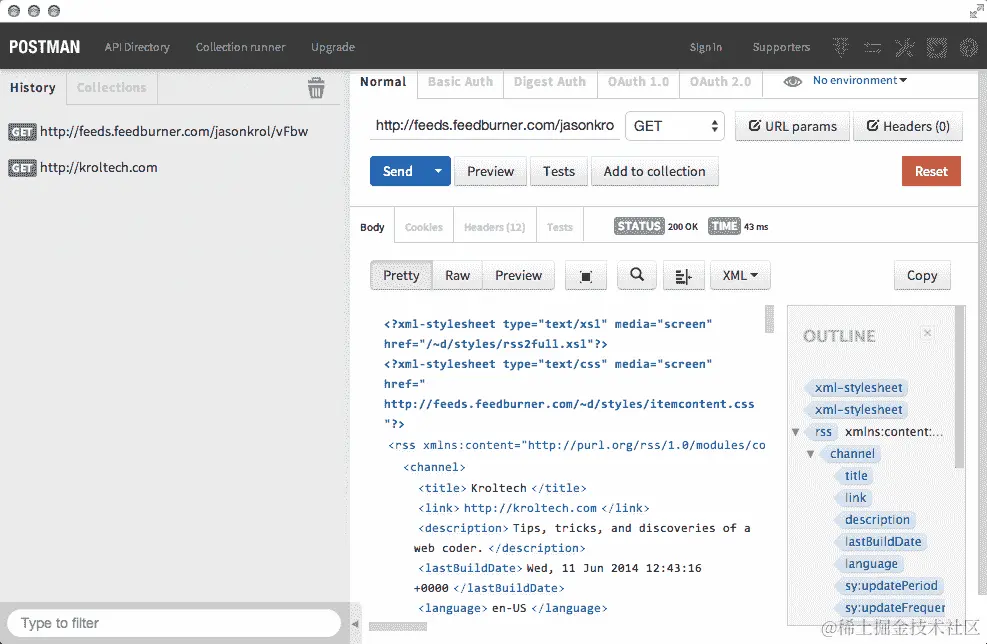
Task: Select the description node in outline
Action: (x=876, y=520)
